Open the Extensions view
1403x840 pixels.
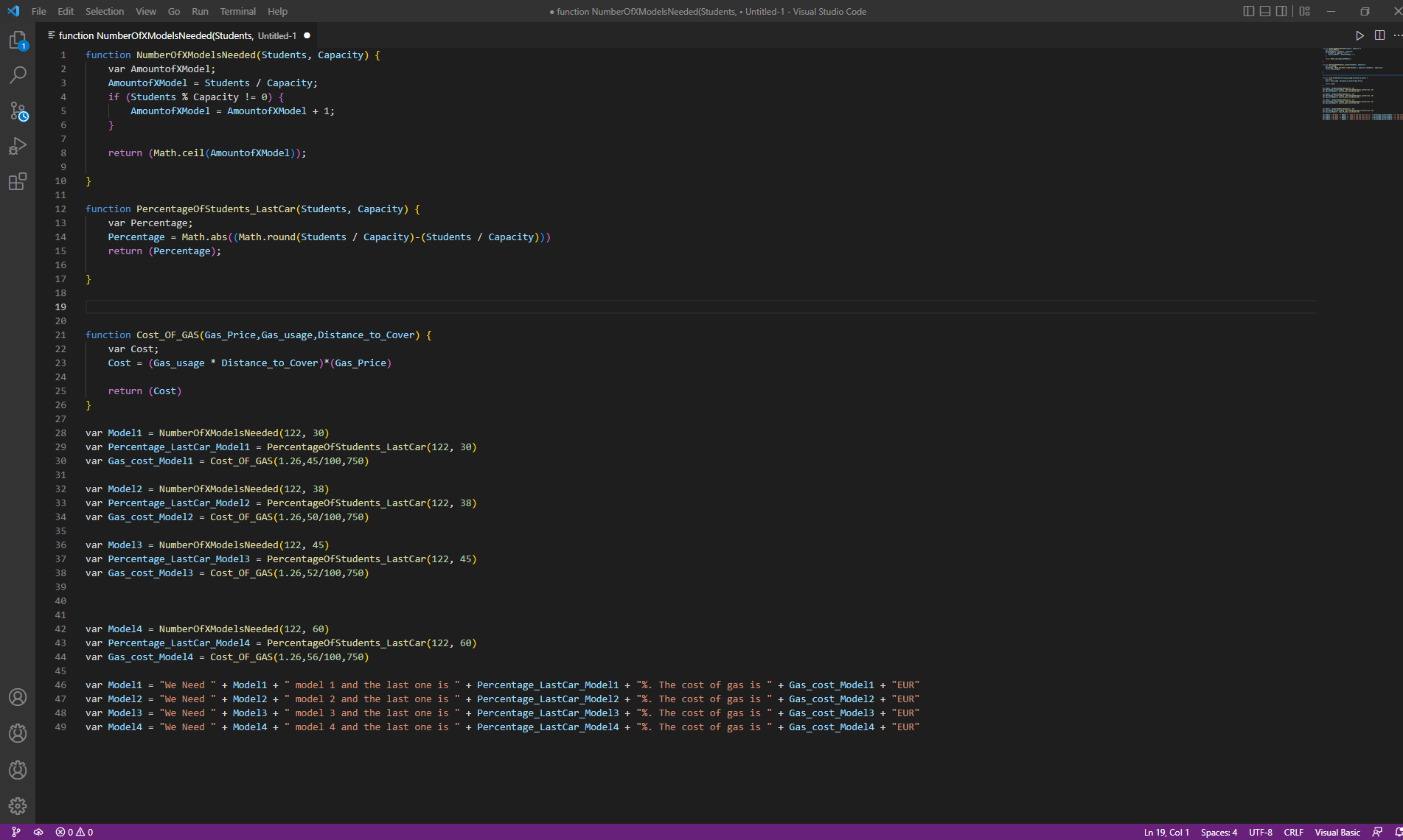18,181
